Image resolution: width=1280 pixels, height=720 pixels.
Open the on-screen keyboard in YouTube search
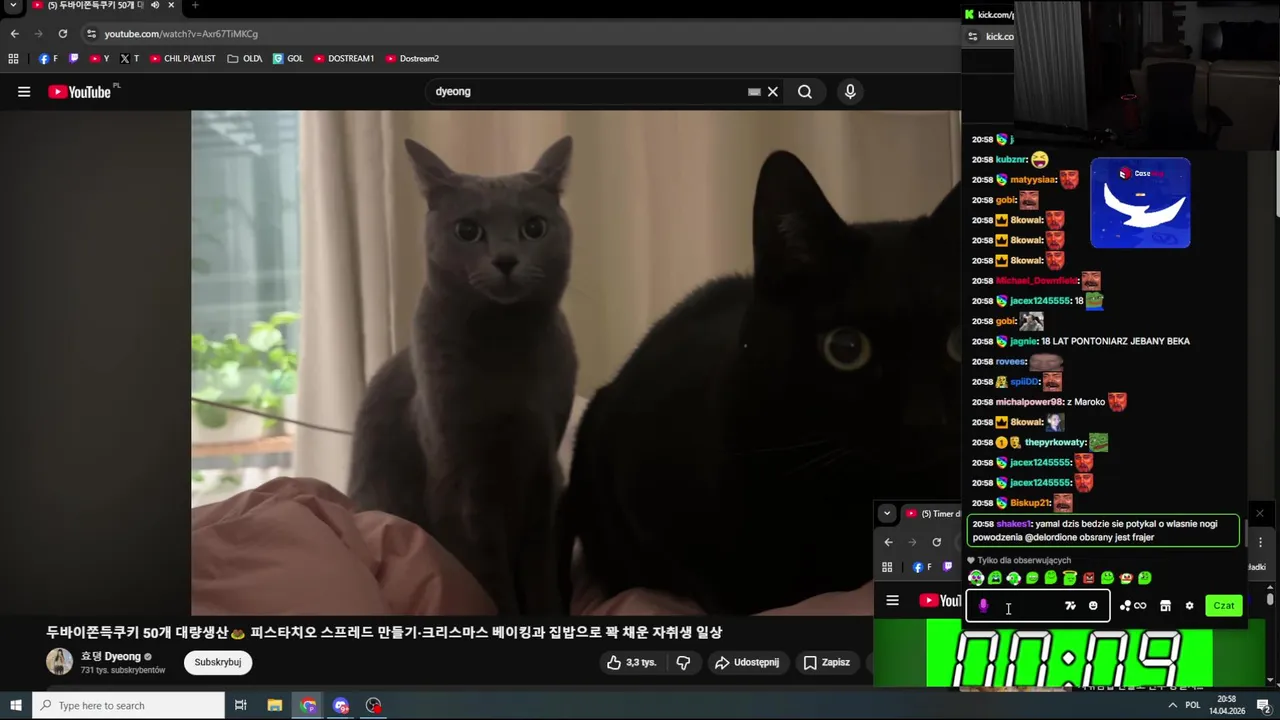point(754,92)
